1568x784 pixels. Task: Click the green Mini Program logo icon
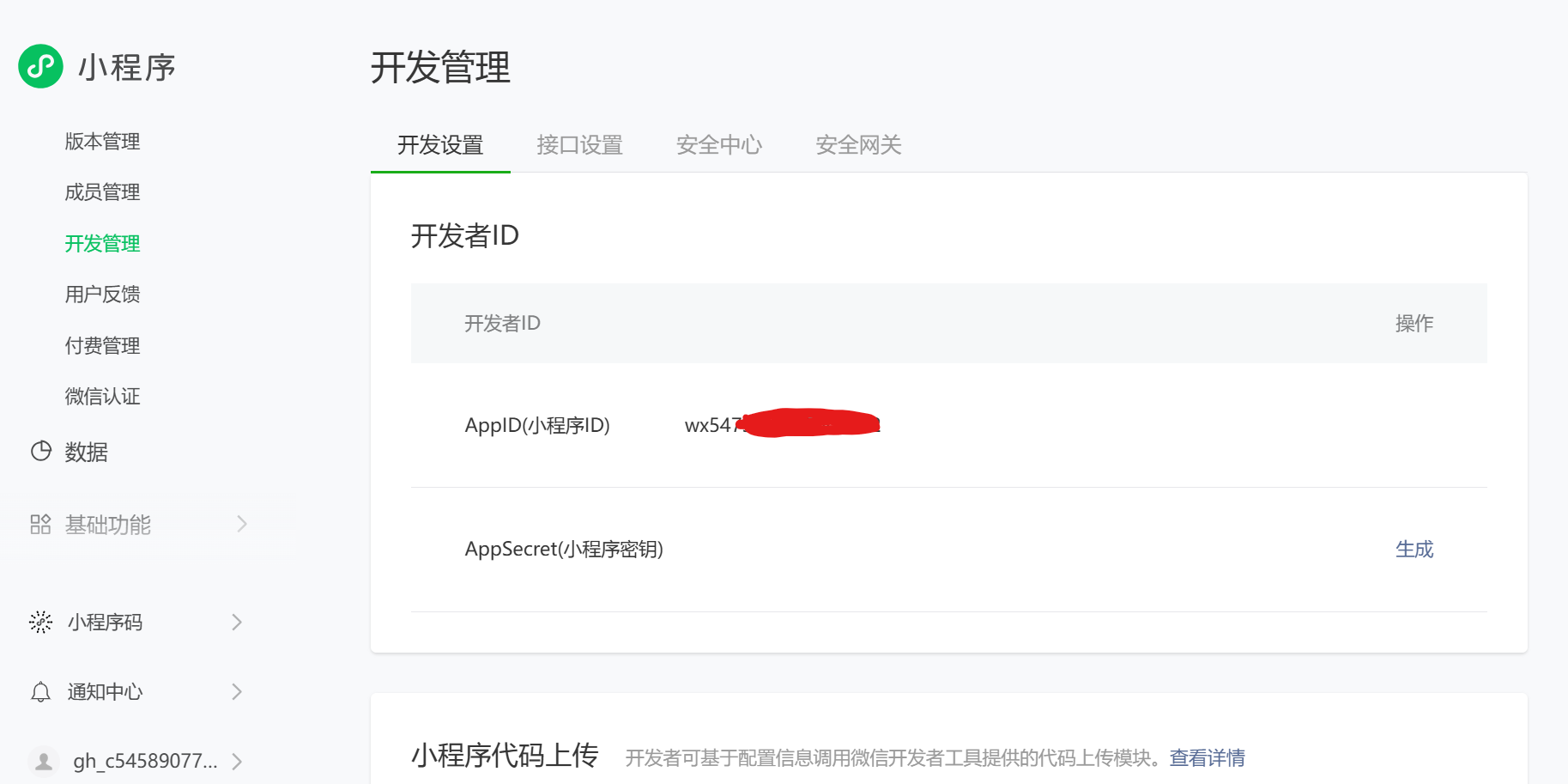[40, 66]
